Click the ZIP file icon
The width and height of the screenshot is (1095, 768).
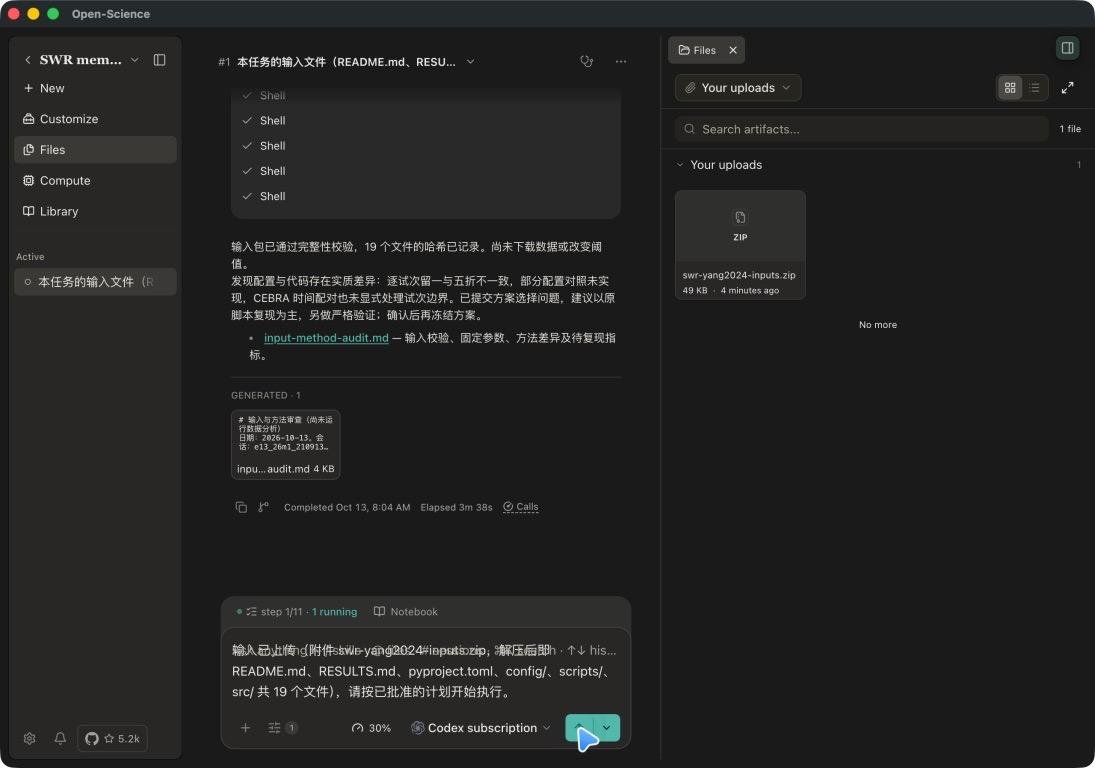[x=740, y=218]
